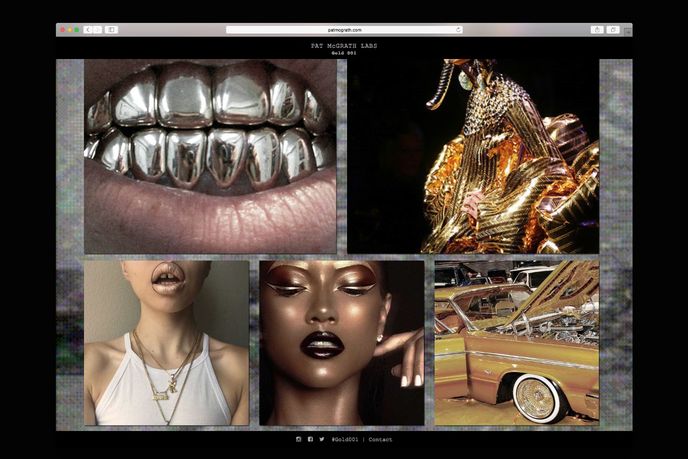
Task: Toggle the Safari sidebar button
Action: (111, 30)
